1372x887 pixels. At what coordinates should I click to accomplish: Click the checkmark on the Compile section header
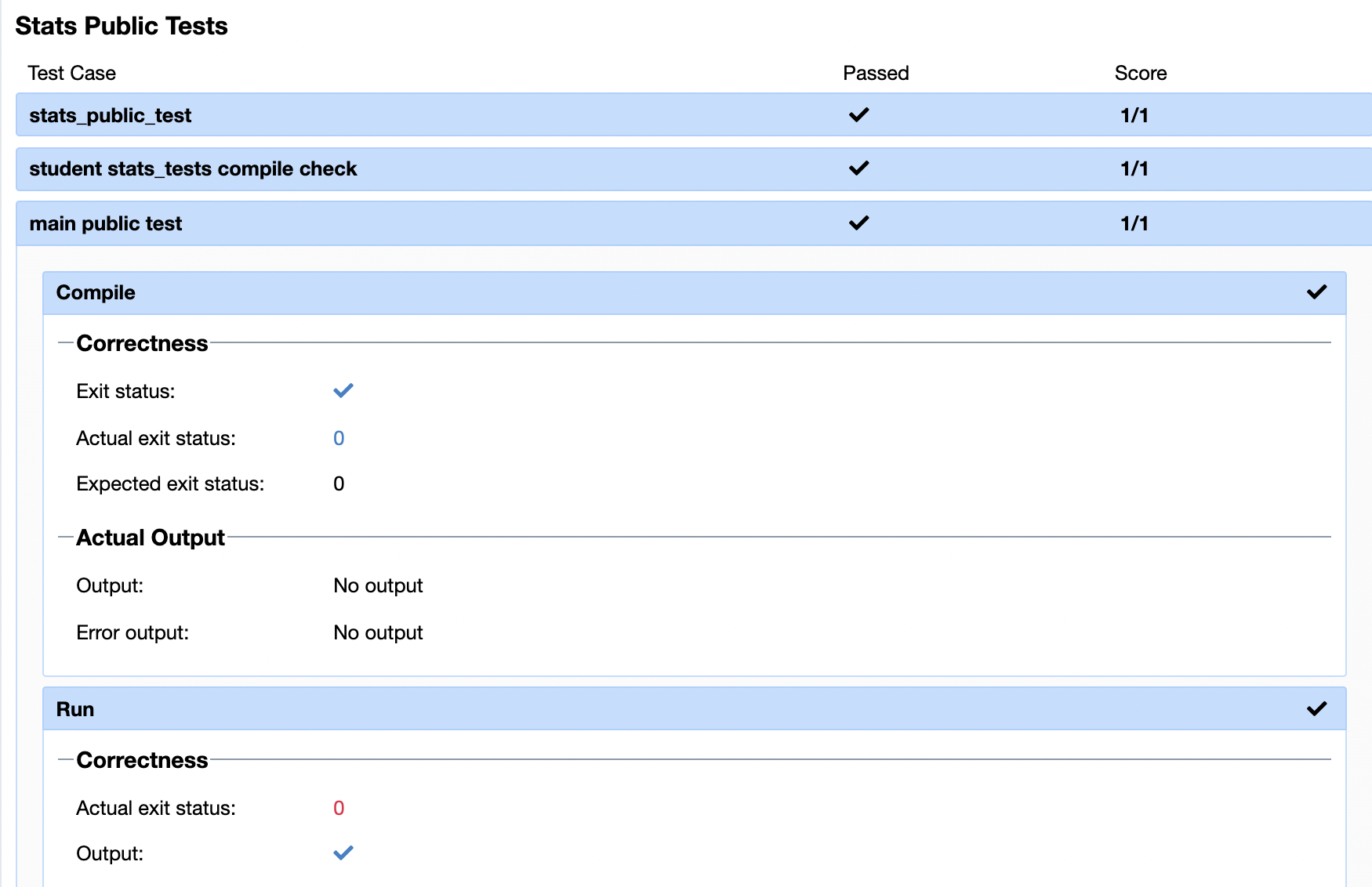(x=1316, y=292)
